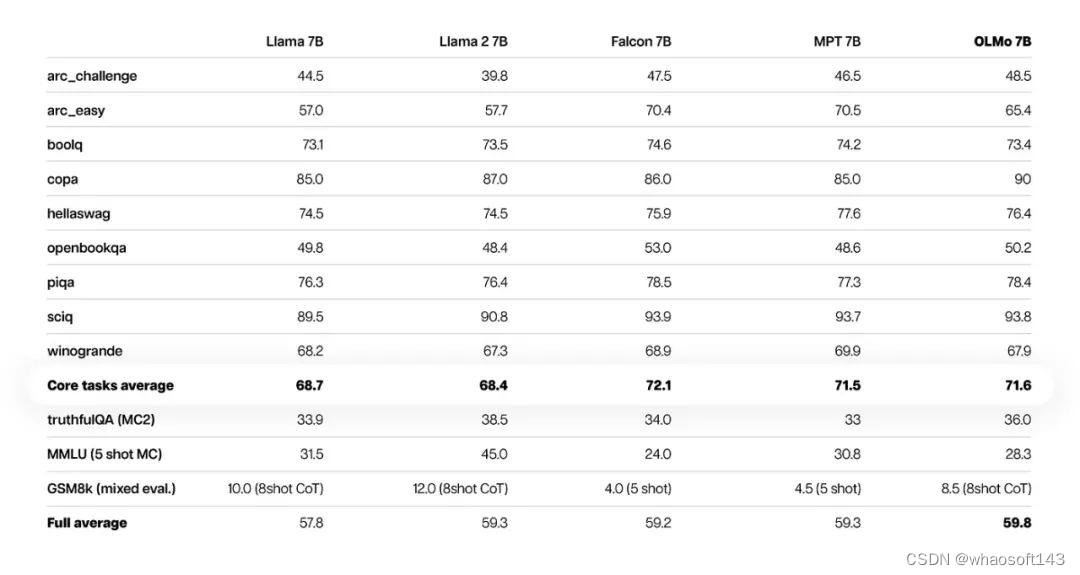Click Falcon 7B core average 72.1
This screenshot has width=1080, height=575.
[658, 386]
